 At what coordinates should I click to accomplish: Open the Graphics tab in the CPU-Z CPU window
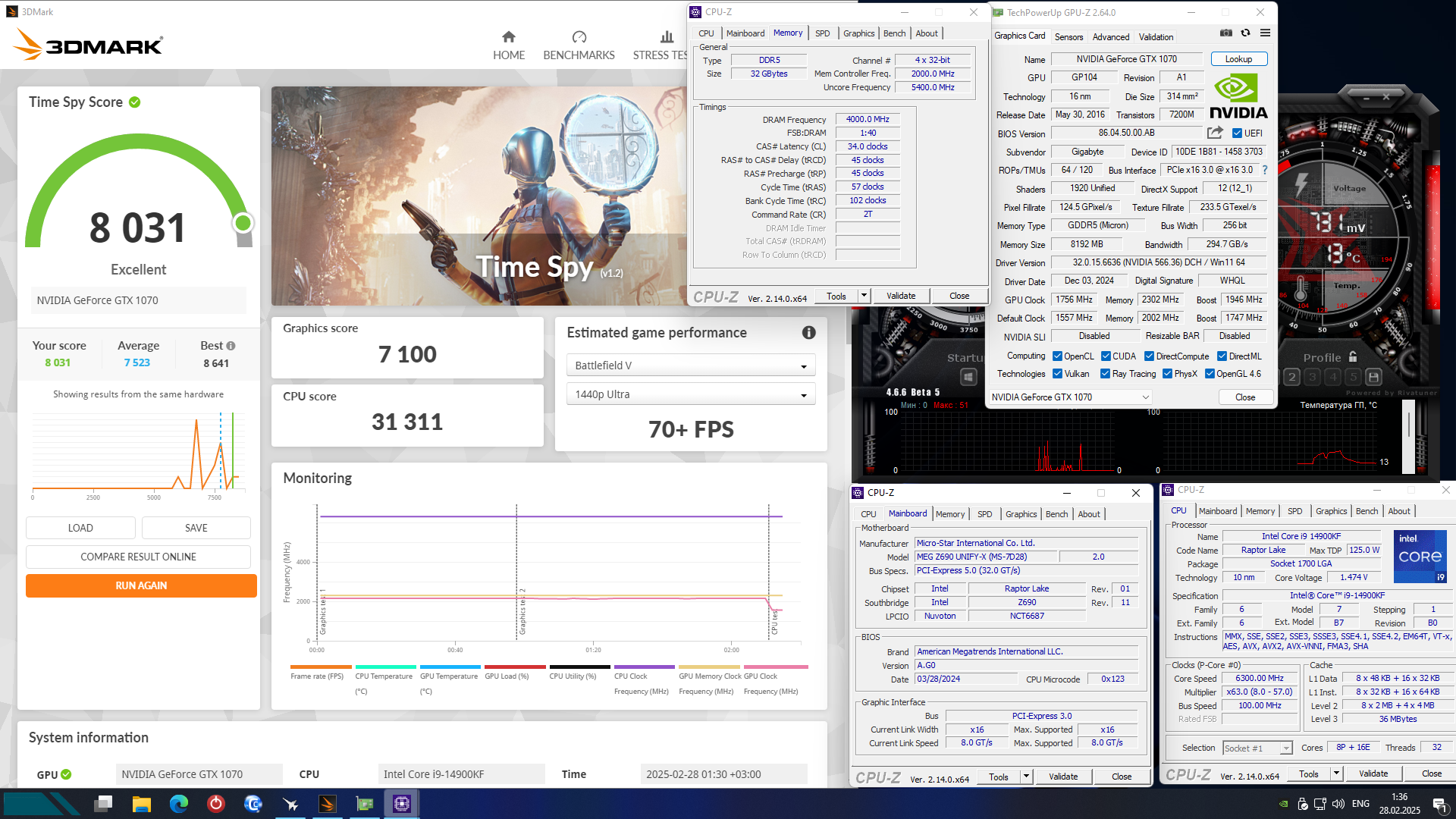1331,511
